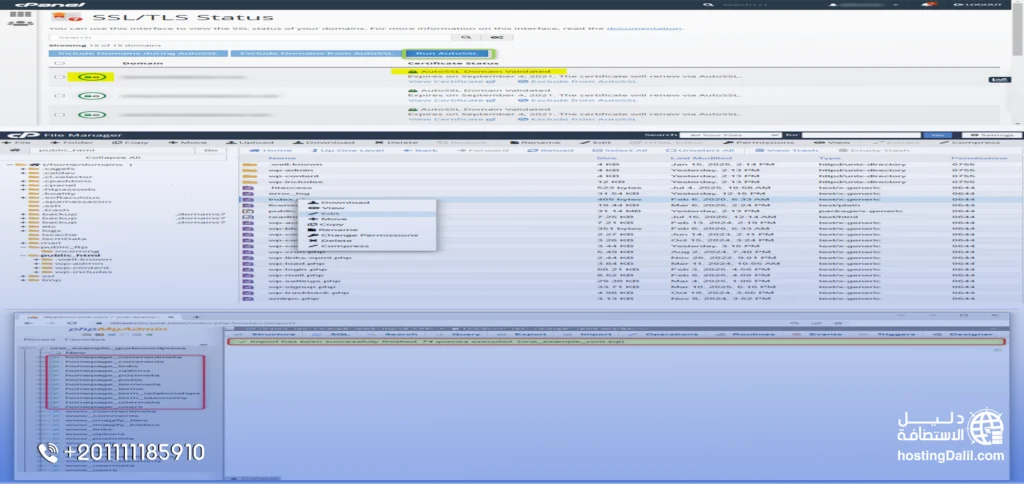The image size is (1024, 484).
Task: Open the cPanel apps grid icon
Action: (x=20, y=14)
